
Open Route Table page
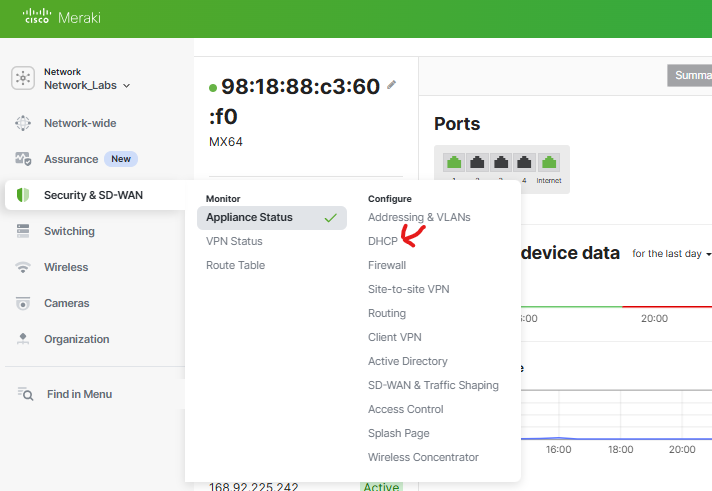pyautogui.click(x=236, y=265)
